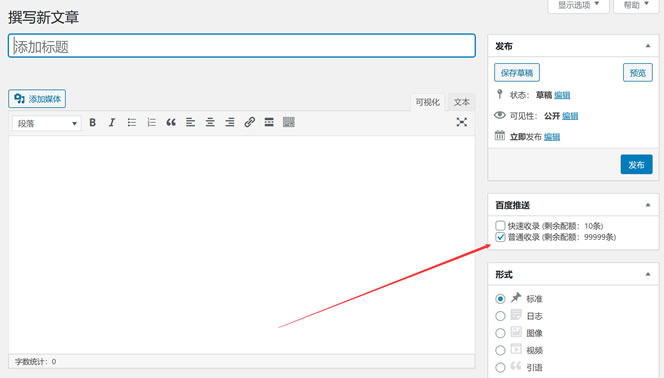Click the quote icon for 引语 format

(516, 366)
